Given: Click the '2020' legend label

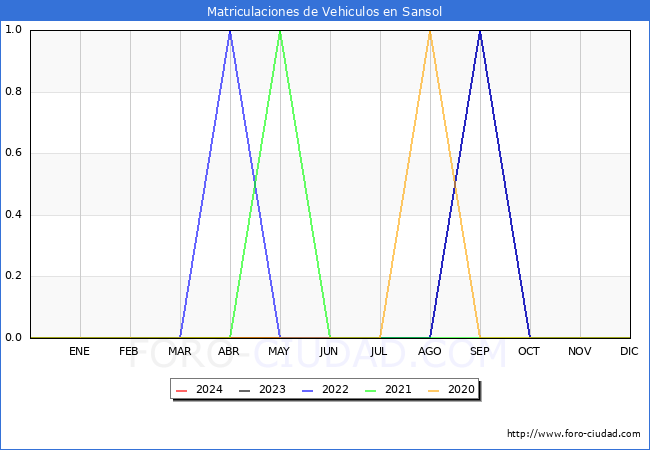Looking at the screenshot, I should (461, 390).
